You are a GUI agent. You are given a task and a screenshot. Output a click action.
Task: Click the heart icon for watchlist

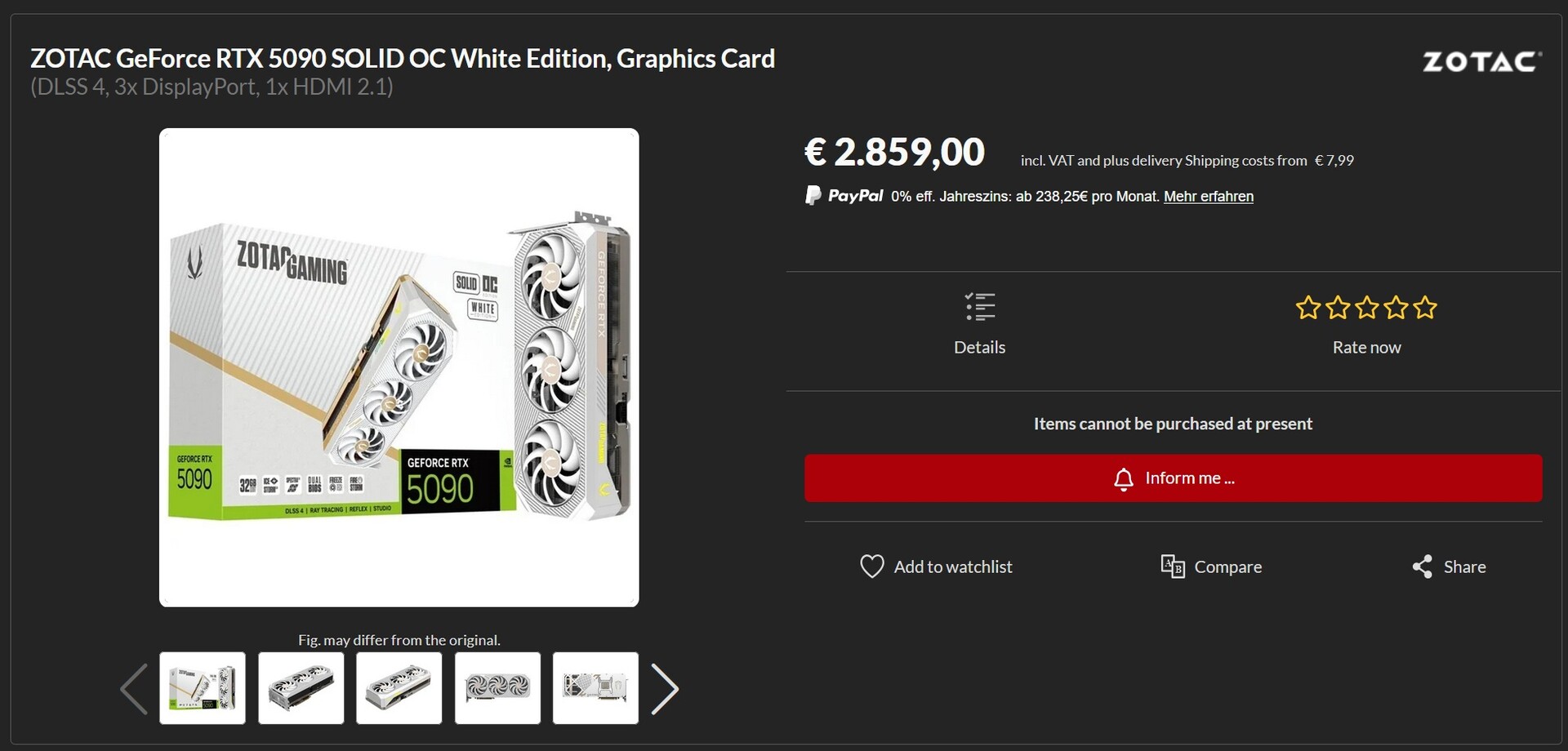click(x=871, y=567)
